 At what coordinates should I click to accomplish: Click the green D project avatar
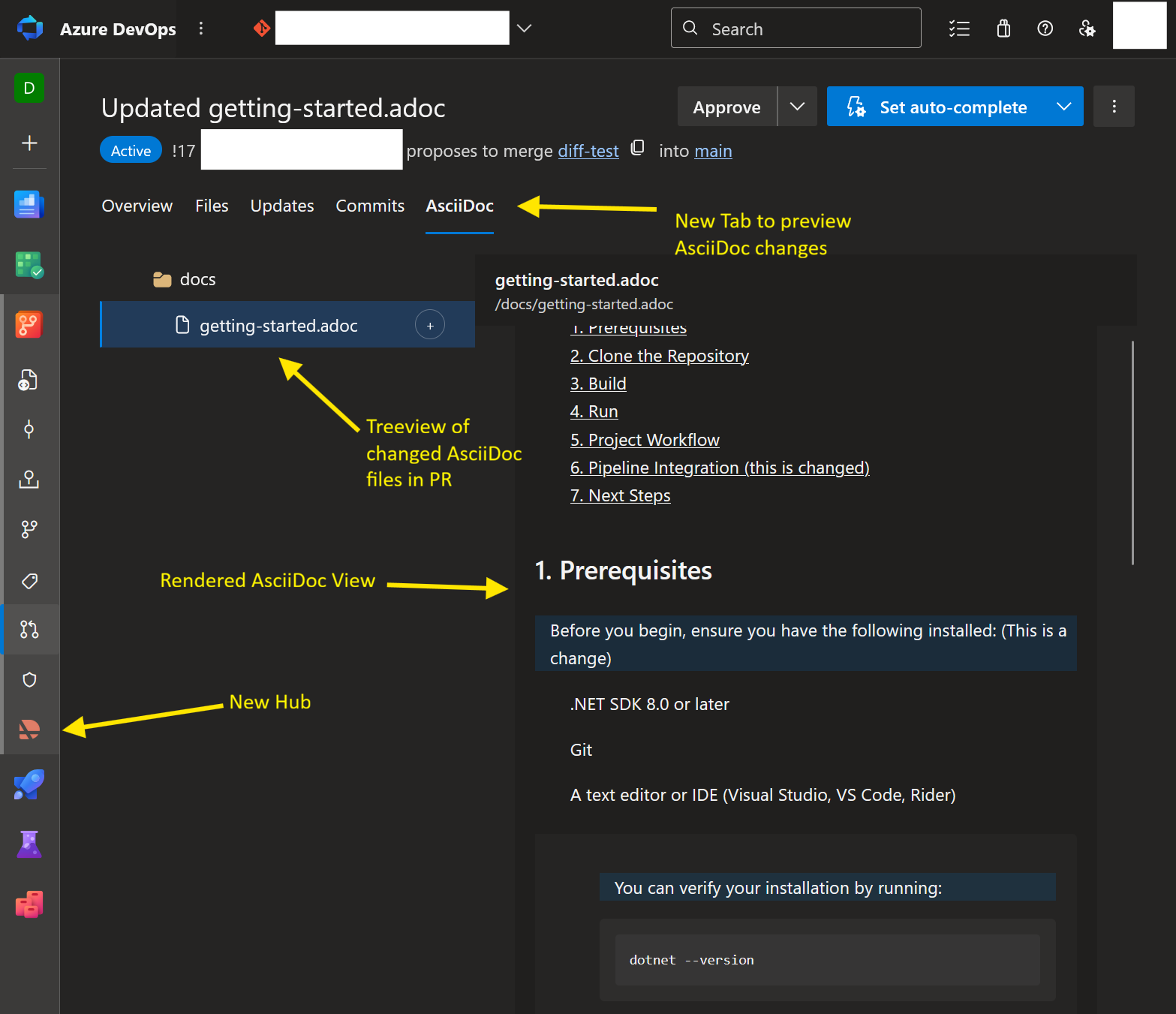29,88
